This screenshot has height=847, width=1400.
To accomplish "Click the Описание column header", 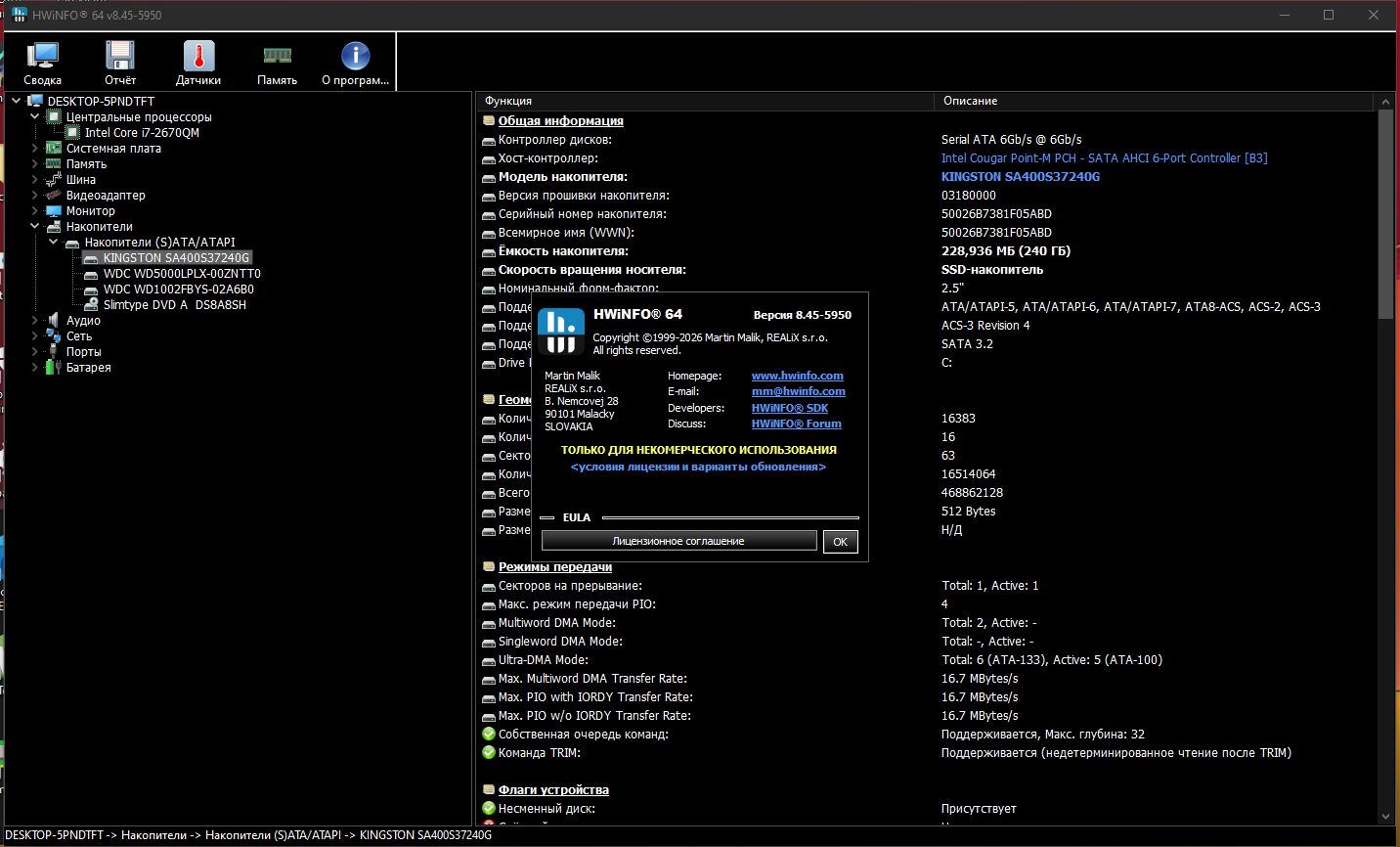I will click(1154, 101).
